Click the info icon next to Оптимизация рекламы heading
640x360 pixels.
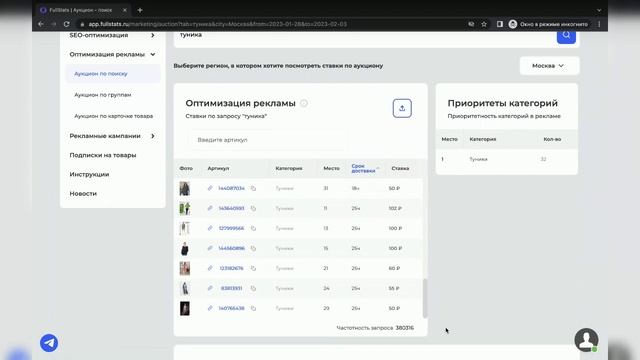[304, 103]
